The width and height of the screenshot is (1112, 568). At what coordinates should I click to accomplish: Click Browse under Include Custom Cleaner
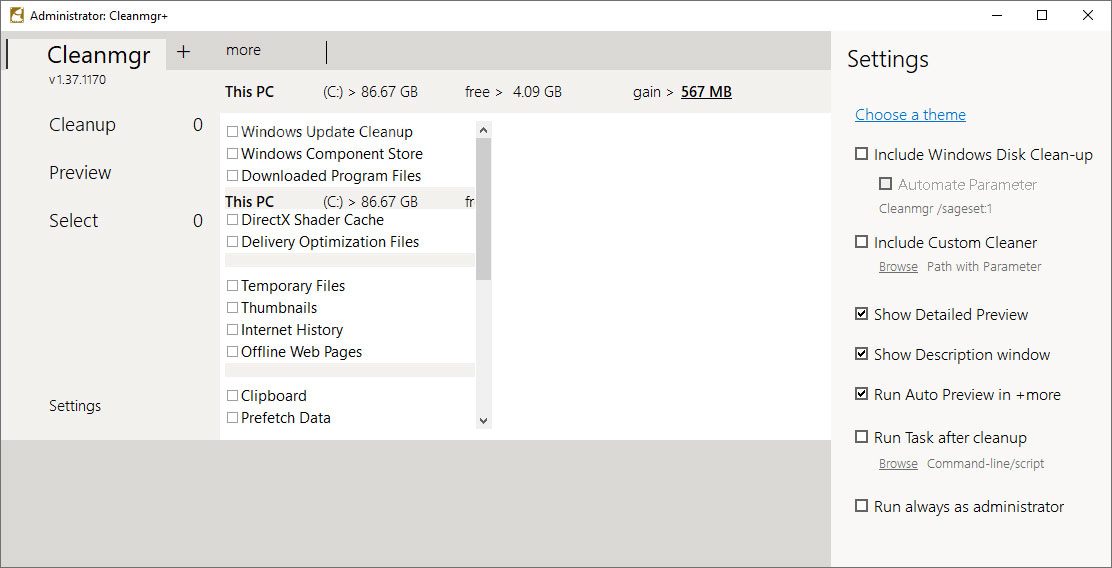(x=898, y=267)
